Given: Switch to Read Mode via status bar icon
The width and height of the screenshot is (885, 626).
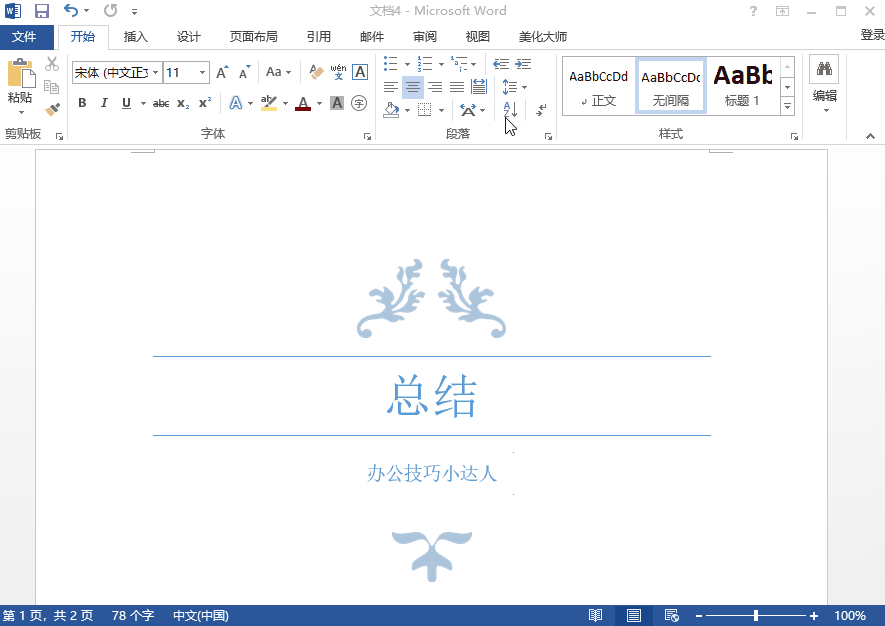Looking at the screenshot, I should tap(597, 615).
